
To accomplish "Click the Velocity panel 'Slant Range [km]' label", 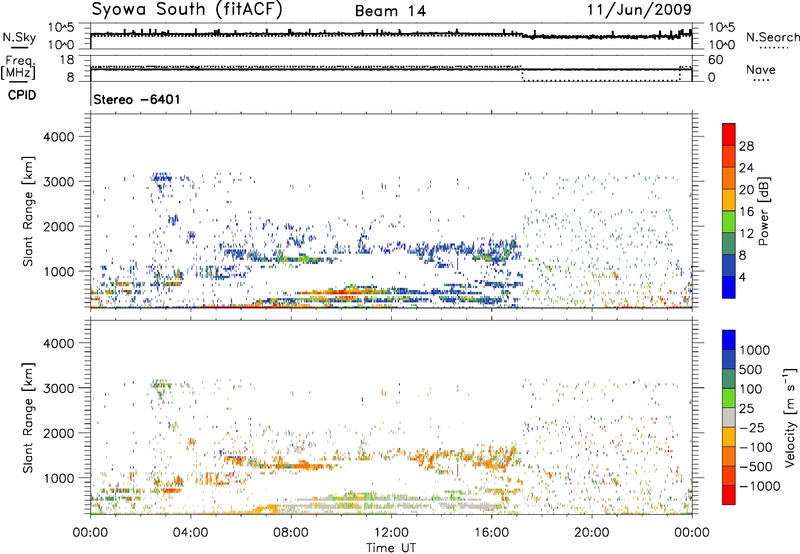I will pos(28,418).
